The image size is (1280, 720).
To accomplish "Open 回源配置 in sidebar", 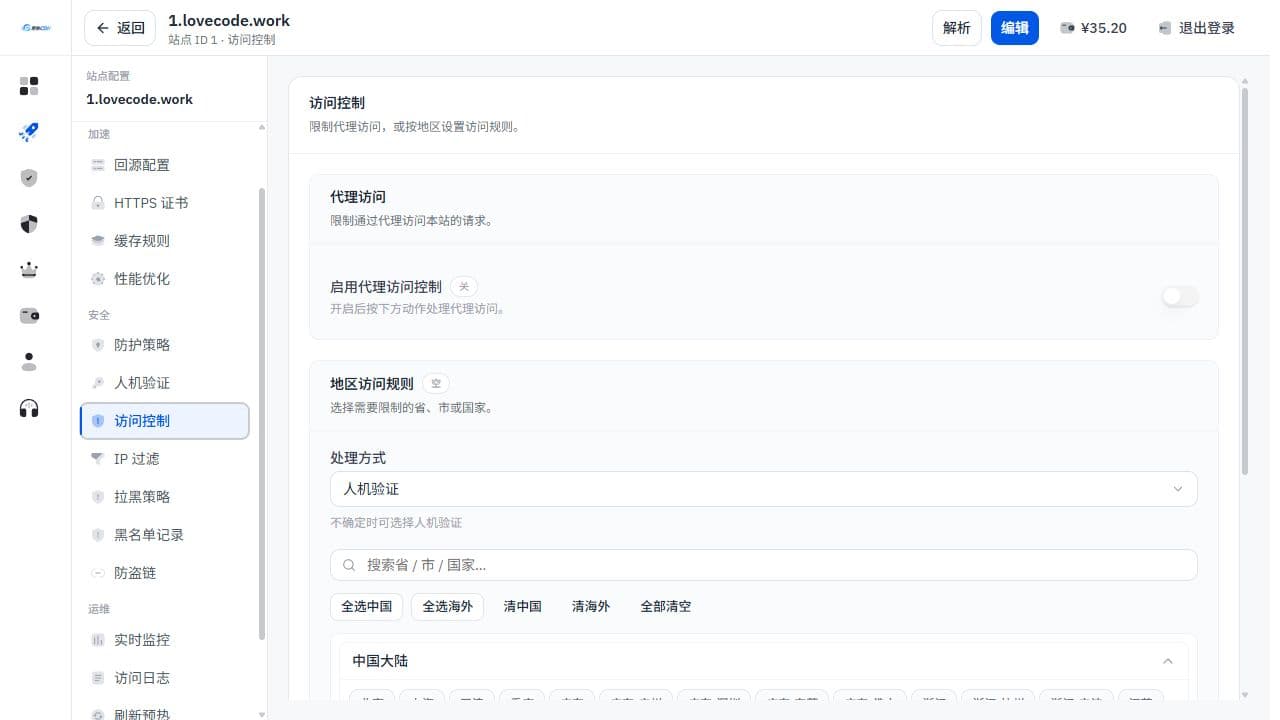I will [x=165, y=165].
